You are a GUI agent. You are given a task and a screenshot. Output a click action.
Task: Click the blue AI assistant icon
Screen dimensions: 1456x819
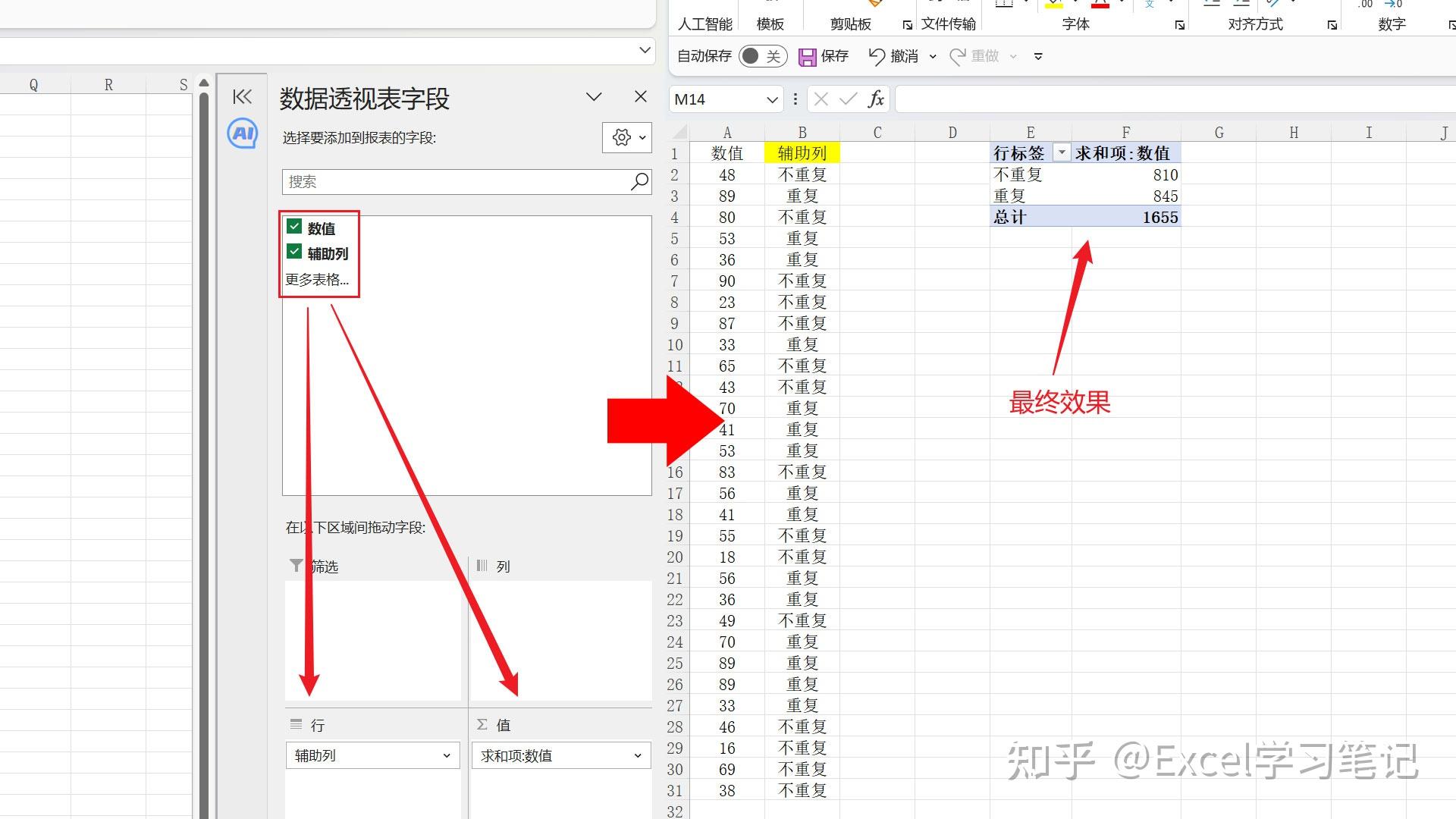click(x=243, y=133)
